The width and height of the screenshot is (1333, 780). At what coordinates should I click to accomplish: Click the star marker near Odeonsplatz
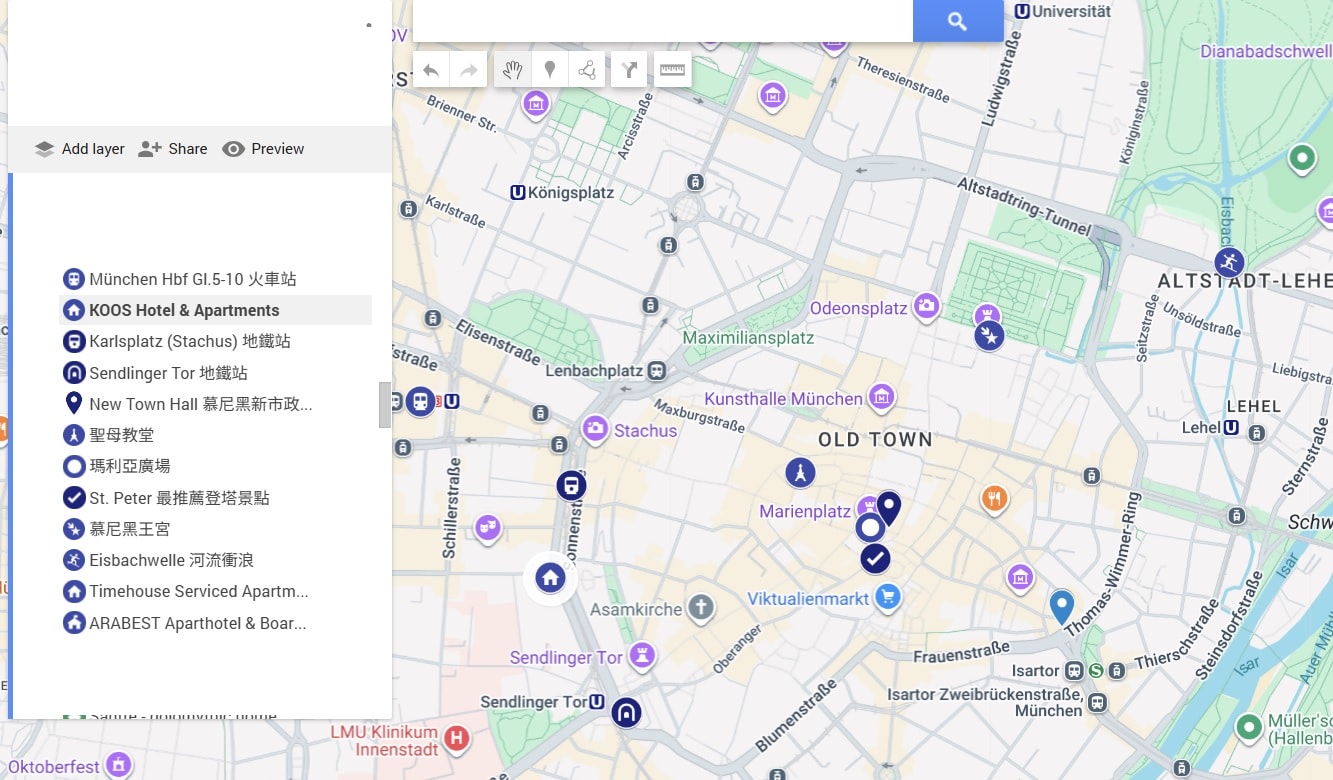[989, 335]
